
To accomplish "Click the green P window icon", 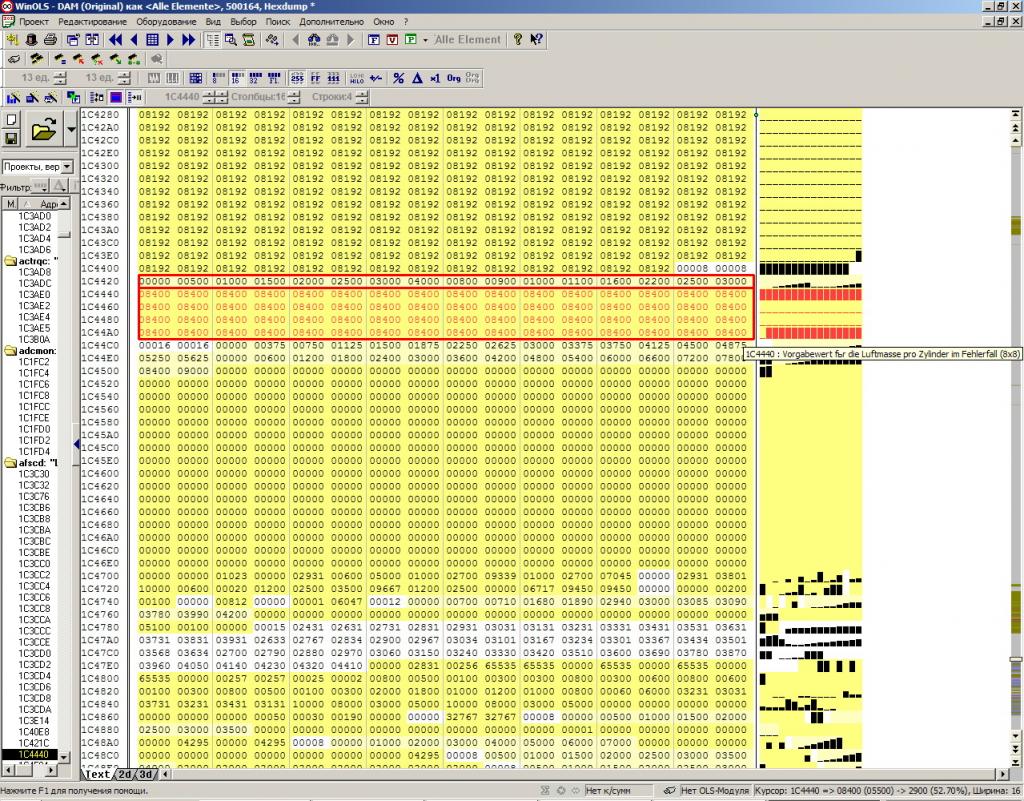I will click(x=410, y=40).
